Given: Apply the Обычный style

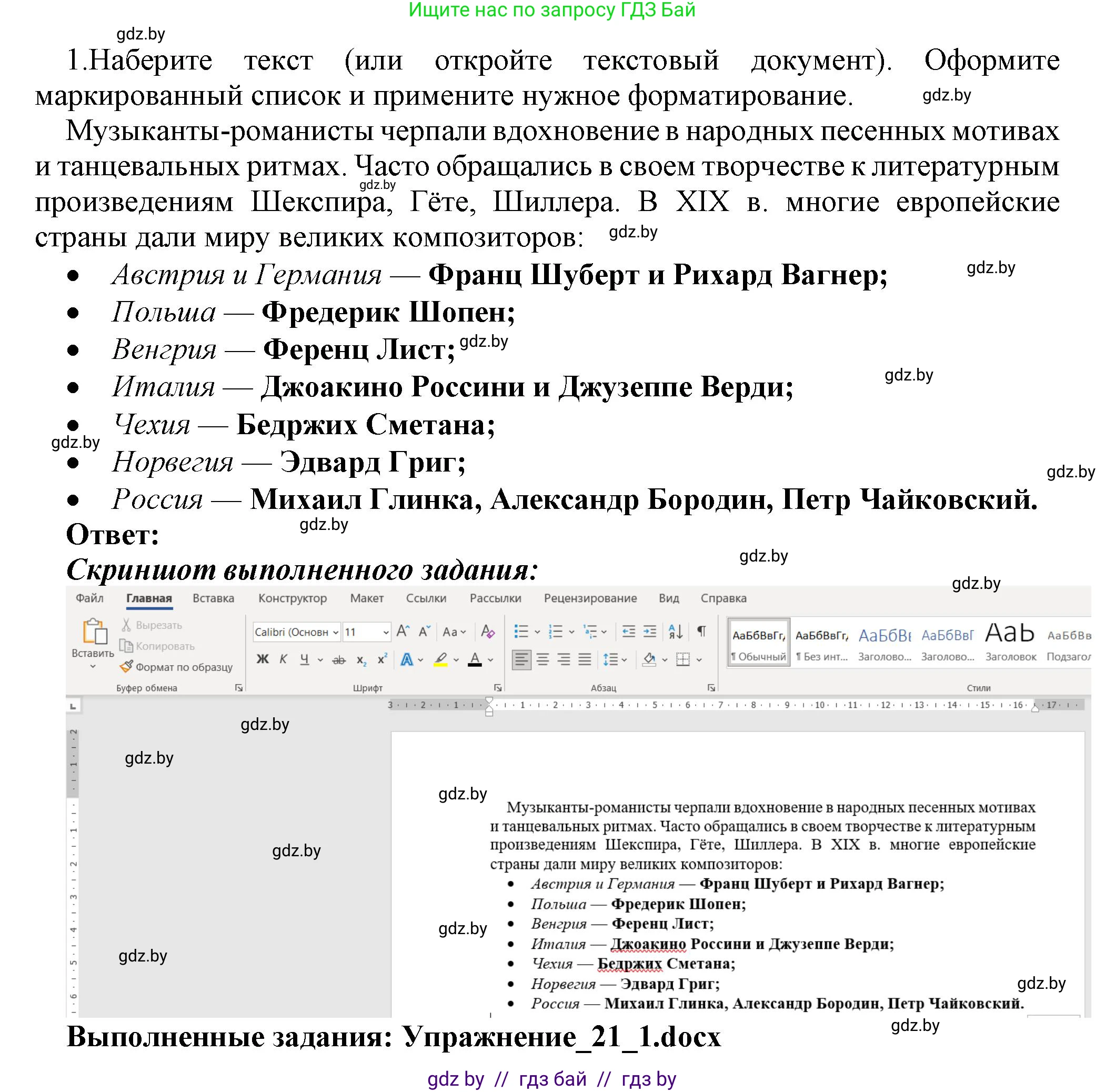Looking at the screenshot, I should 758,642.
